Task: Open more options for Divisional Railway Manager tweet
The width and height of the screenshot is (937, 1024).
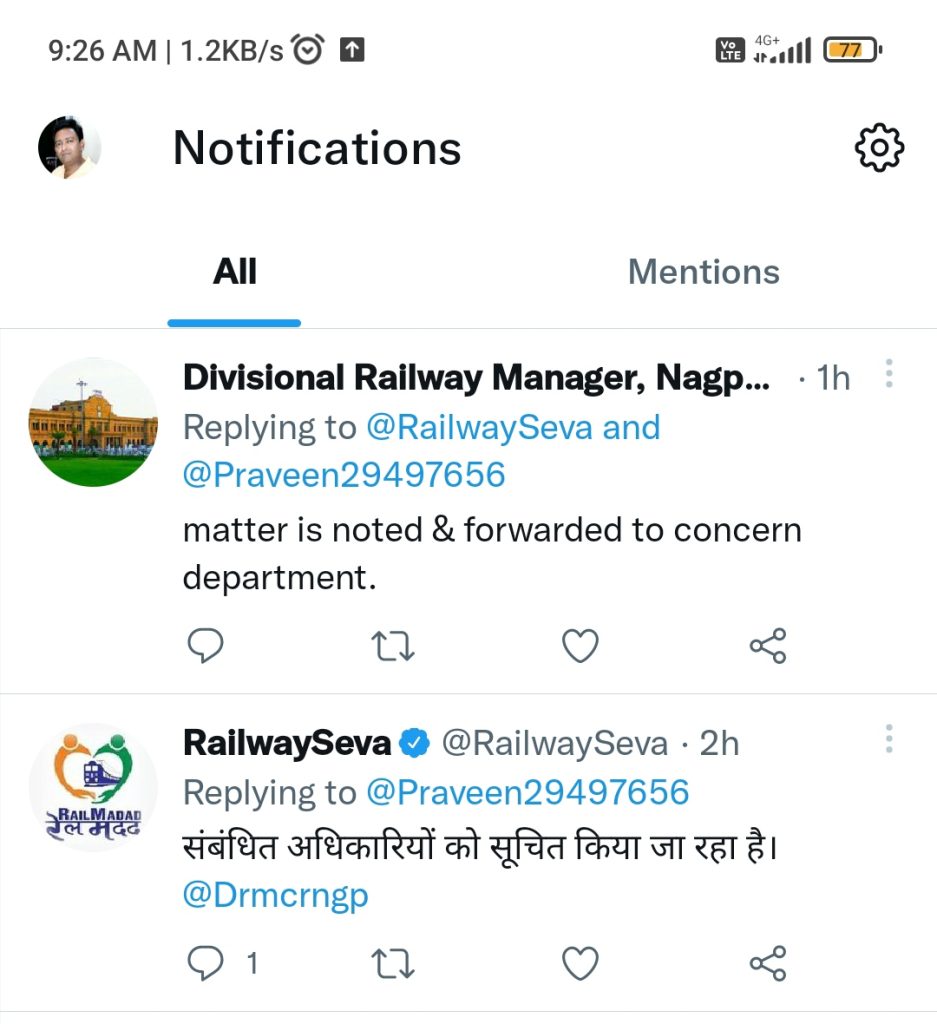Action: click(888, 374)
